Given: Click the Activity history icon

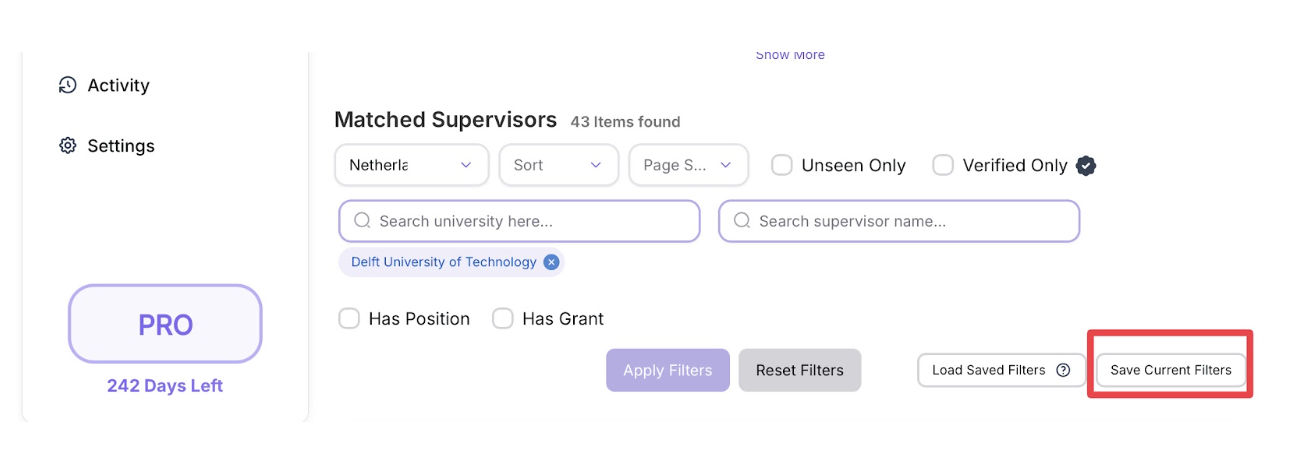Looking at the screenshot, I should (x=68, y=85).
